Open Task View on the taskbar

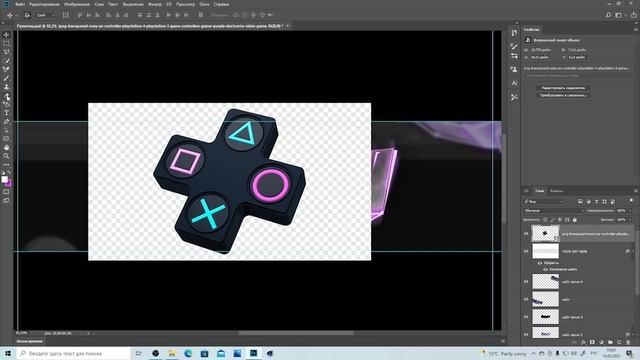(138, 353)
